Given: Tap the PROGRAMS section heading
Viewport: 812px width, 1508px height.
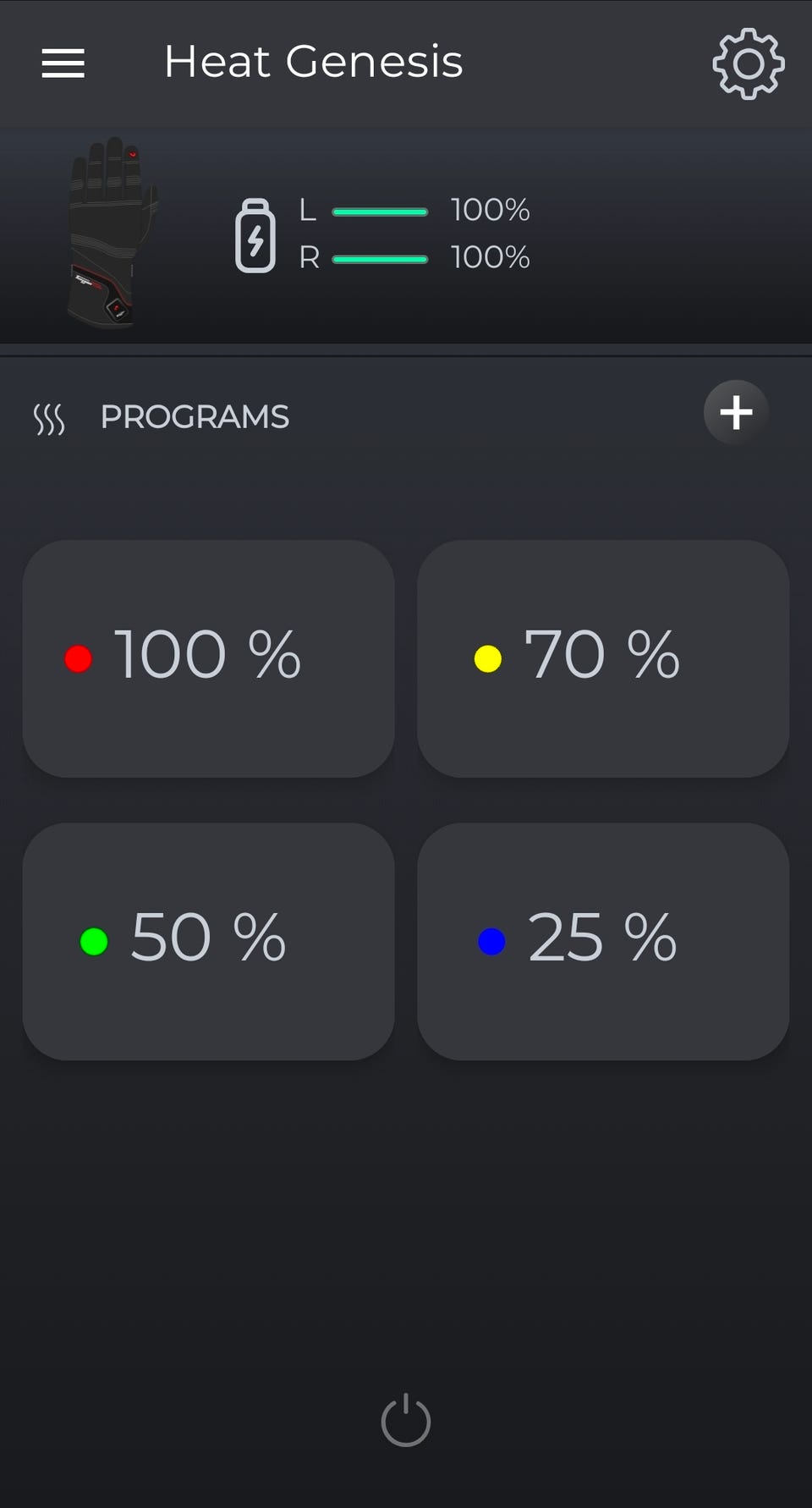Looking at the screenshot, I should tap(195, 417).
